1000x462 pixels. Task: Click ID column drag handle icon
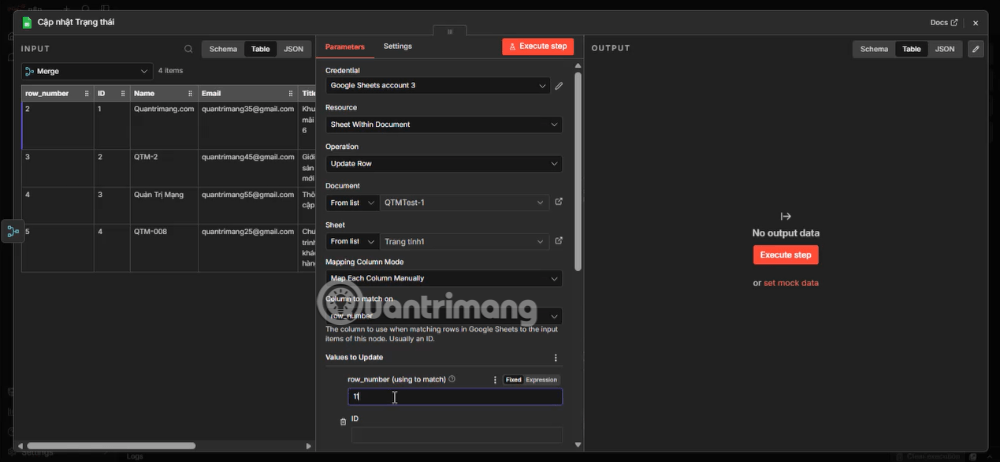tap(123, 94)
